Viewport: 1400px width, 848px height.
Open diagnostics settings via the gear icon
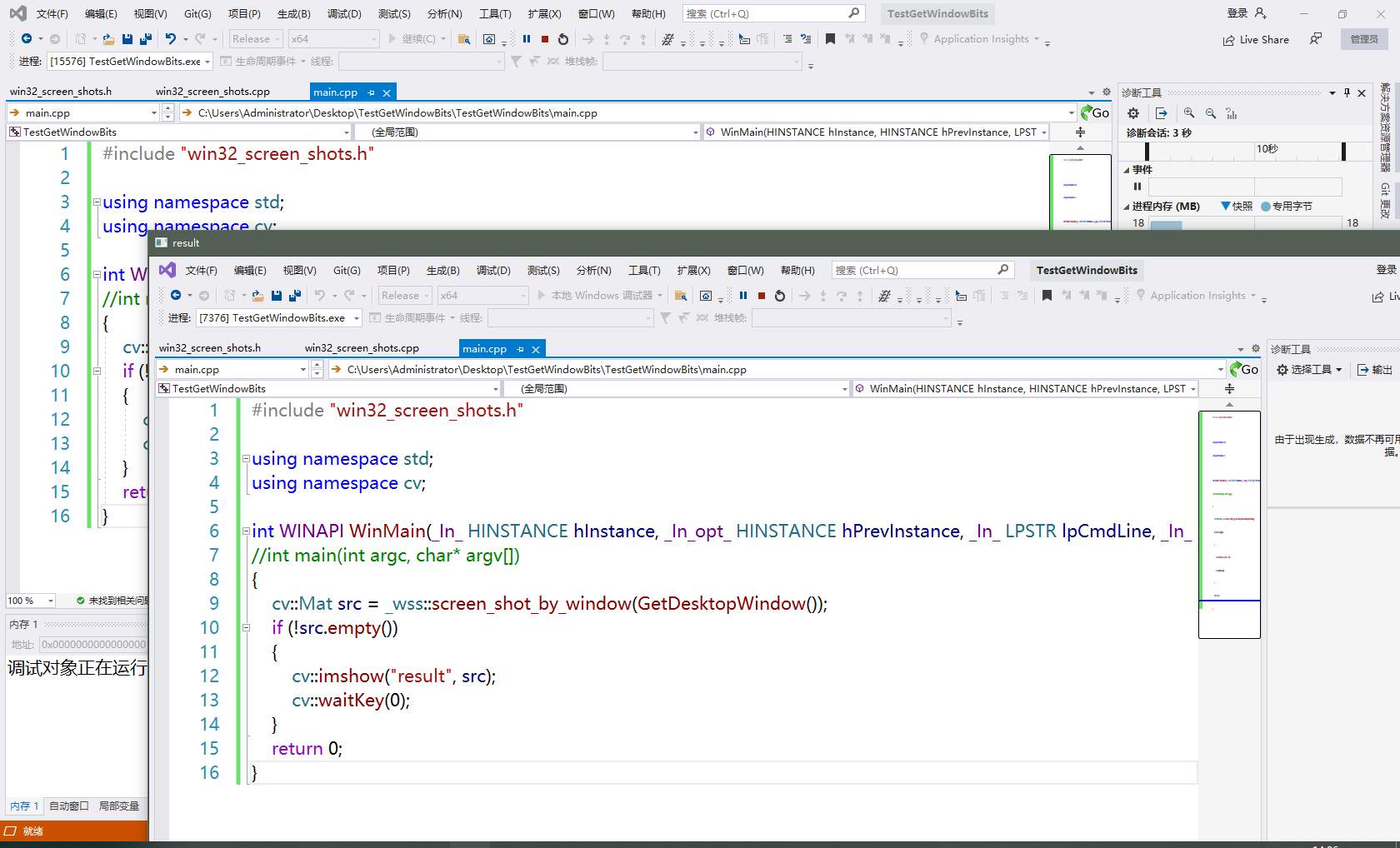pos(1132,112)
